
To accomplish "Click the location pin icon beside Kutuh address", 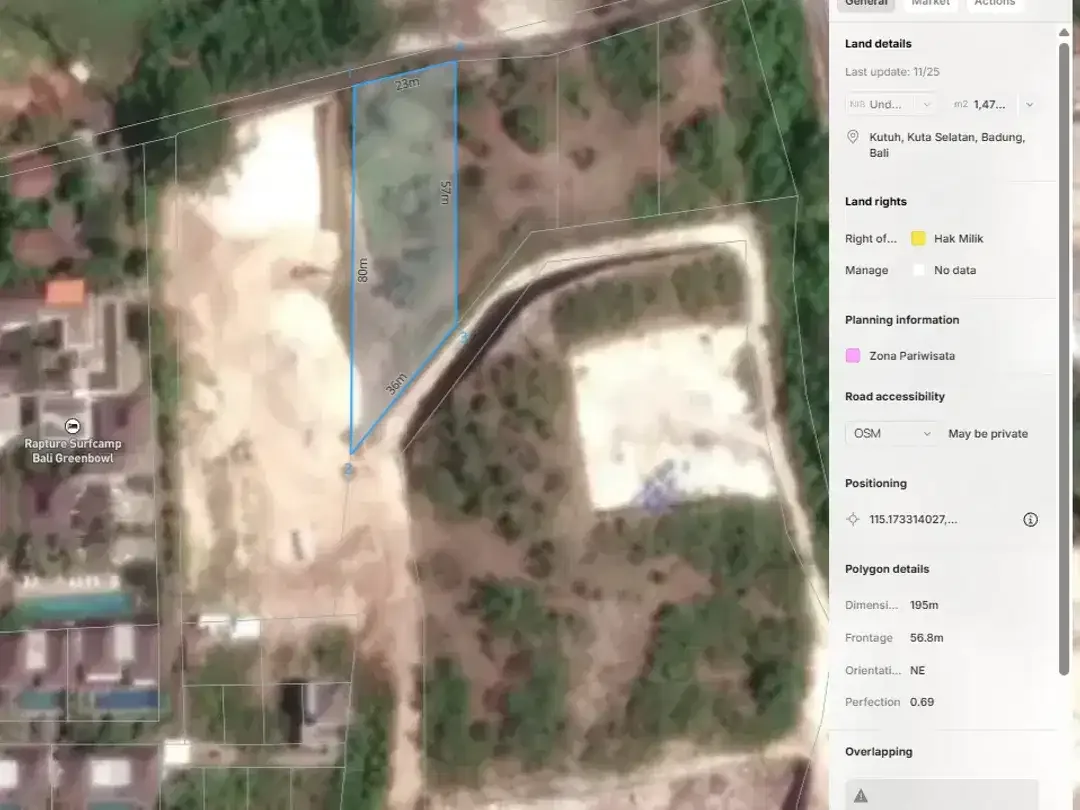I will point(853,137).
